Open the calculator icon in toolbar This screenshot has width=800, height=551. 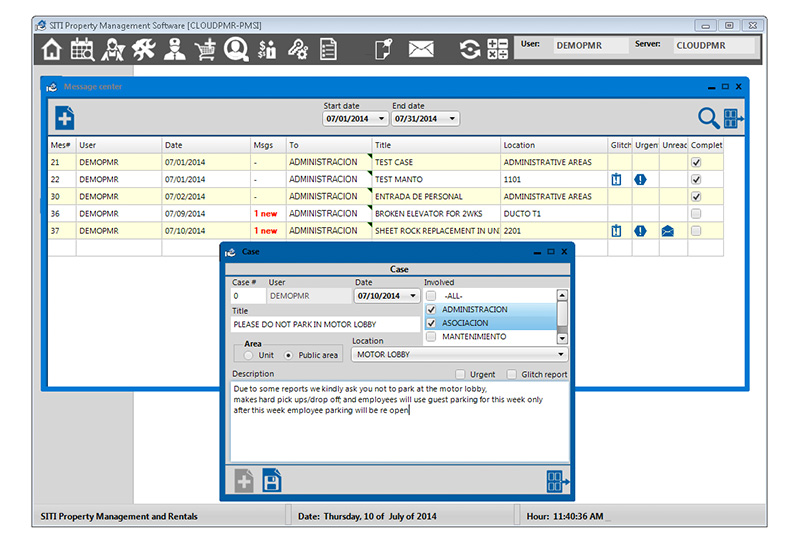pos(497,48)
